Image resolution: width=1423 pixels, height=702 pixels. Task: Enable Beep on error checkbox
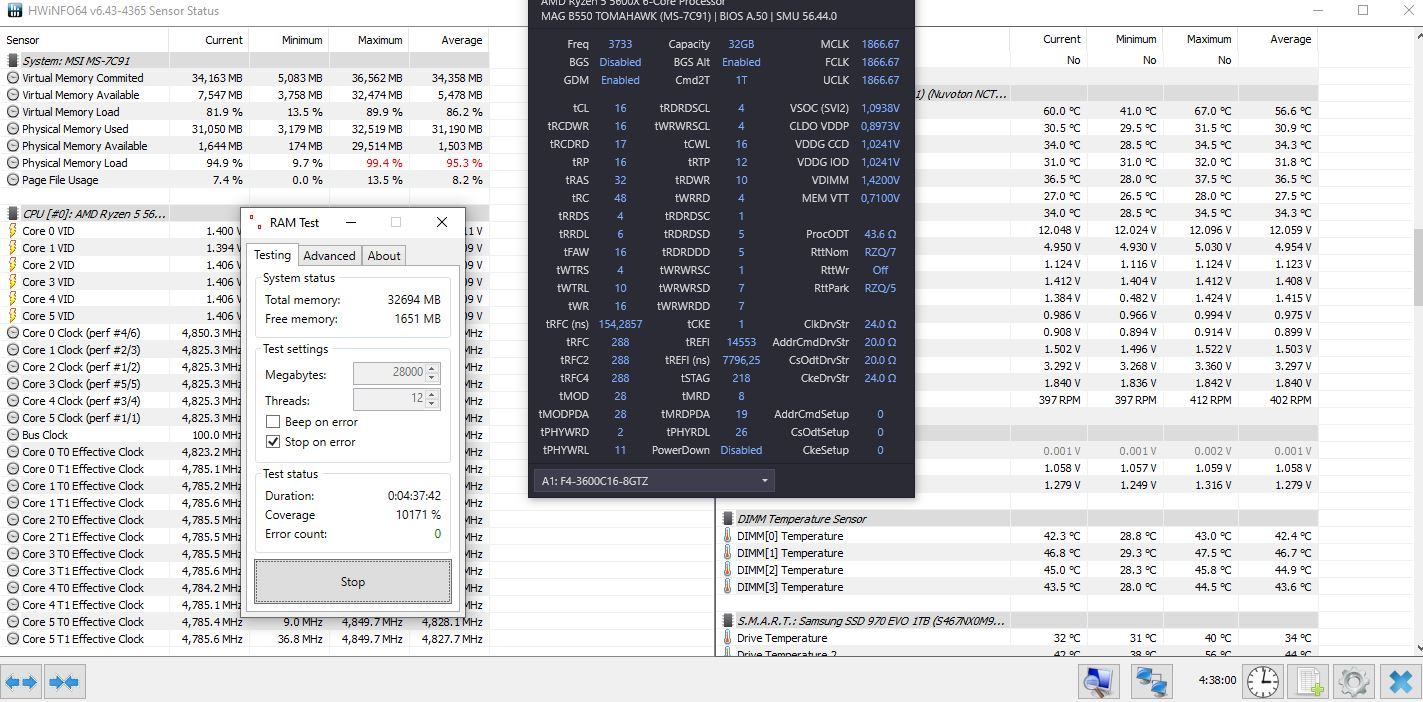(x=272, y=422)
